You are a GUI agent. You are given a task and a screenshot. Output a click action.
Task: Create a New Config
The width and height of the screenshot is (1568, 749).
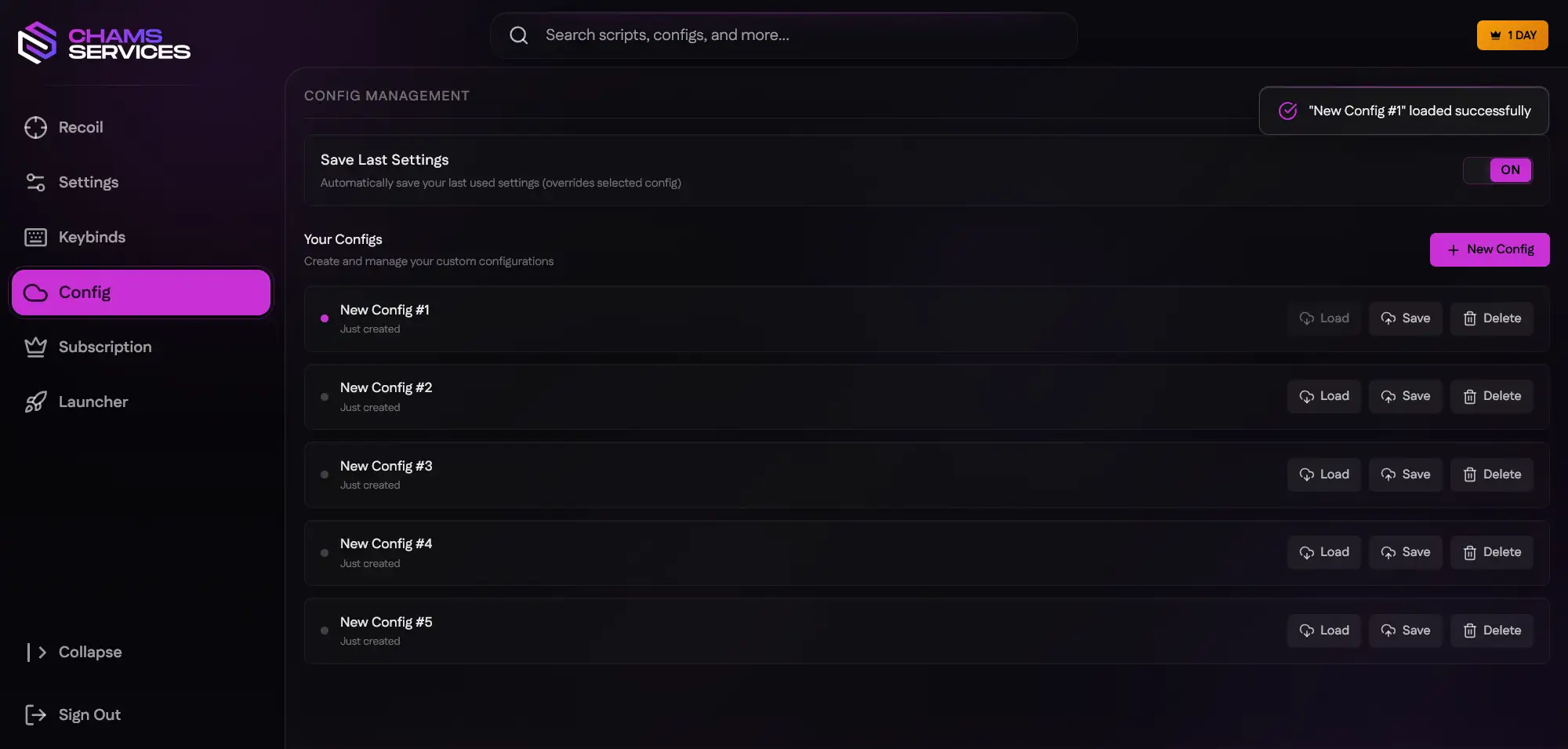tap(1489, 249)
